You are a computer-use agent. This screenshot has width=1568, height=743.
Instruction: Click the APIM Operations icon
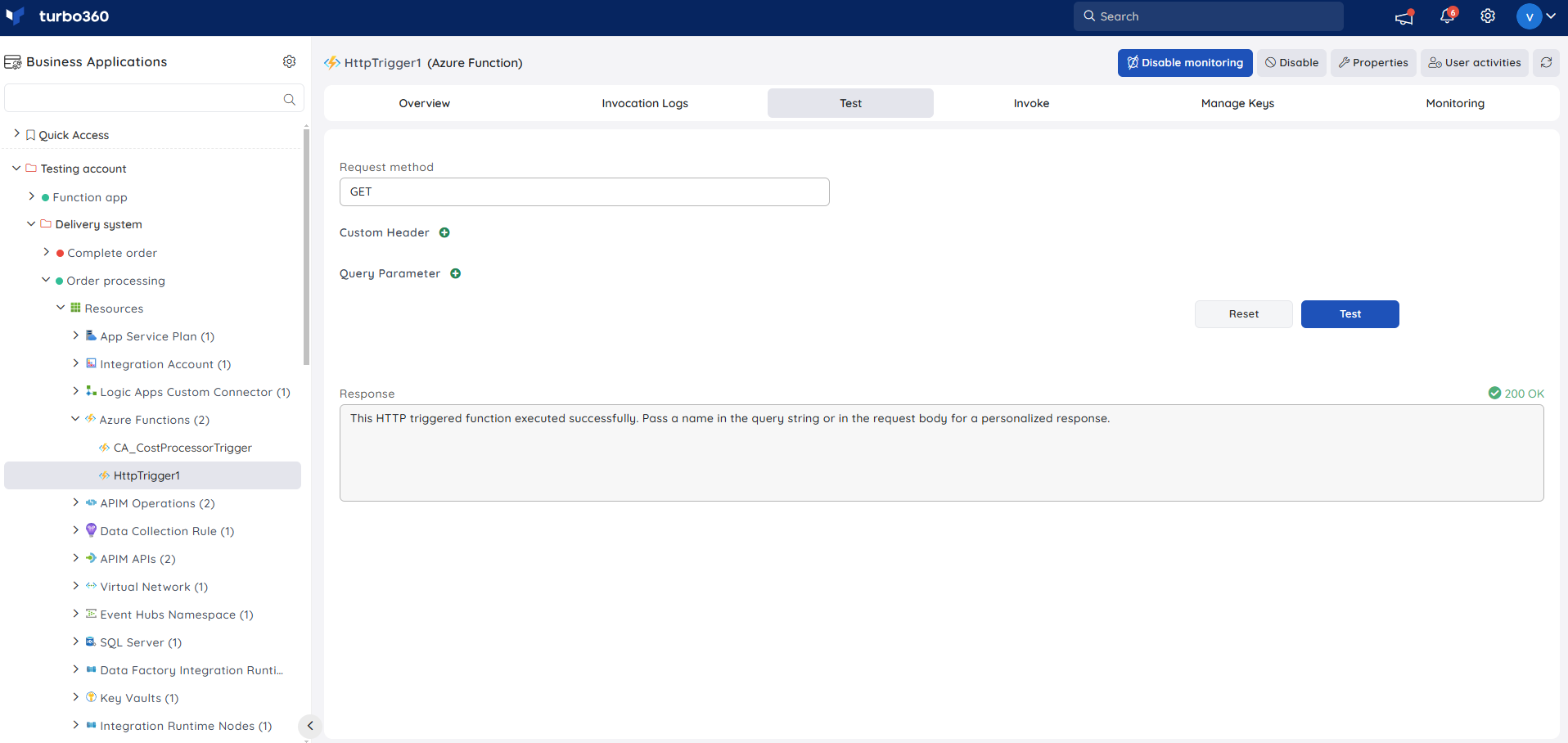click(91, 502)
